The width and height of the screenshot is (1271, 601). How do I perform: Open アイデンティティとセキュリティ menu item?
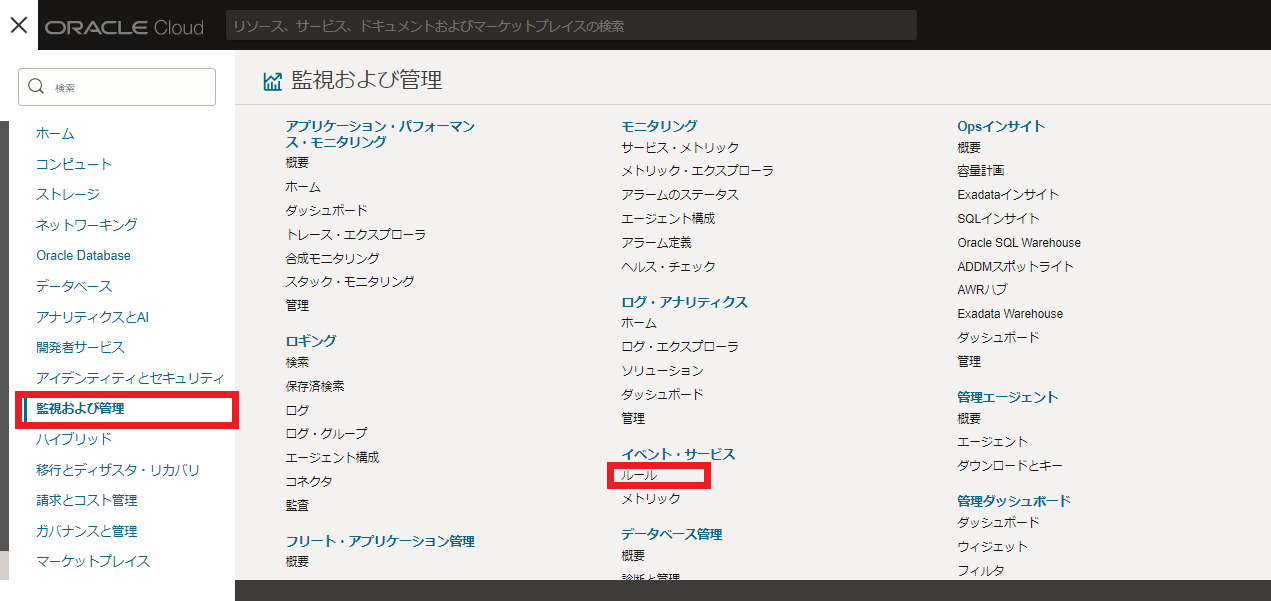[130, 378]
